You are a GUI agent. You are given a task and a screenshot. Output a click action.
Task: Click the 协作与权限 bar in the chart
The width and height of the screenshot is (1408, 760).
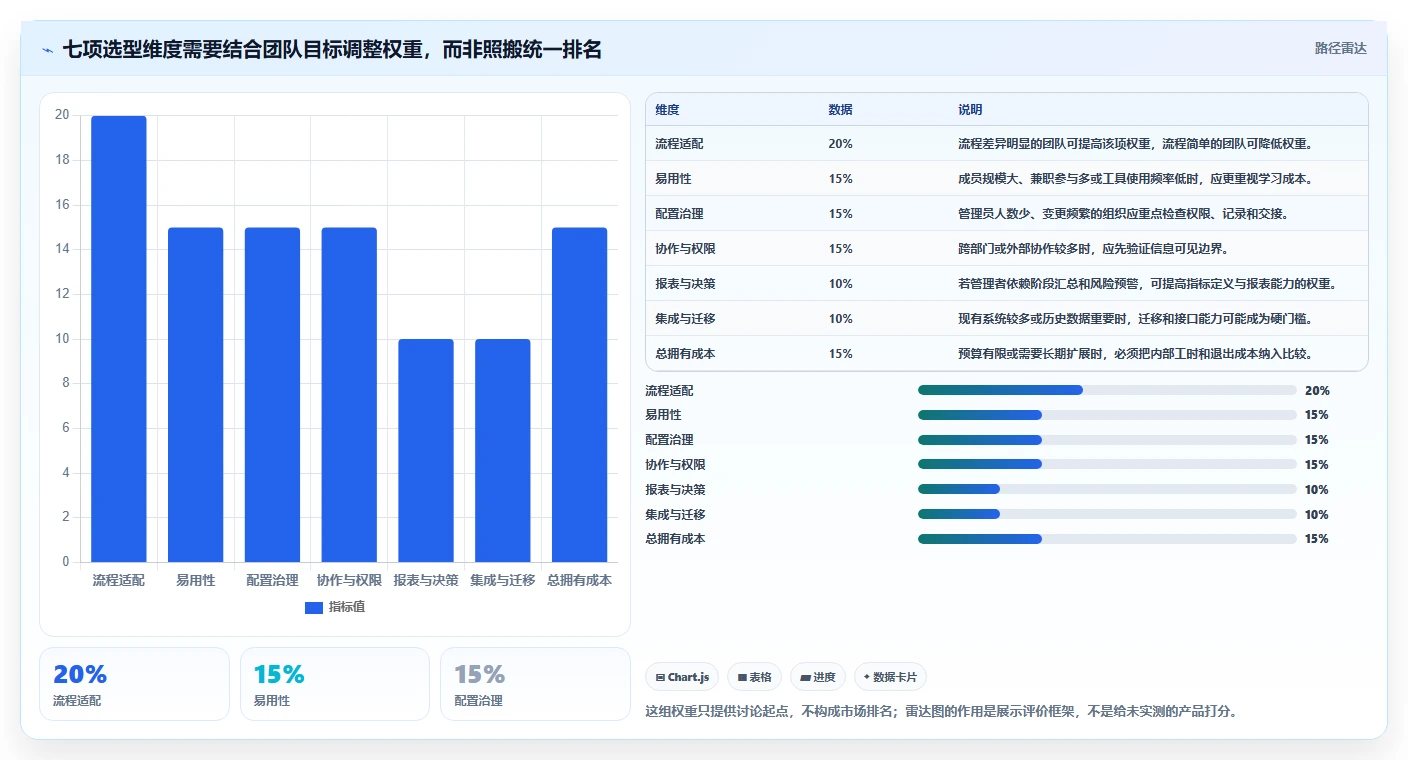[x=349, y=395]
